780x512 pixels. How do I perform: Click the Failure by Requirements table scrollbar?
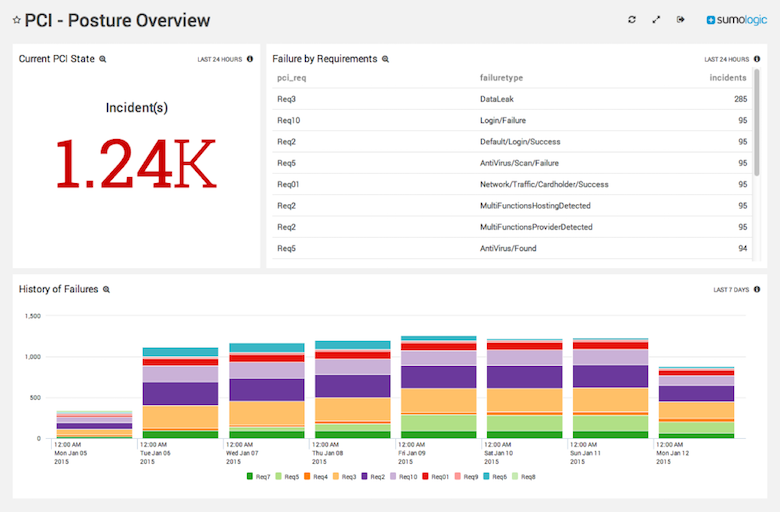[x=757, y=122]
